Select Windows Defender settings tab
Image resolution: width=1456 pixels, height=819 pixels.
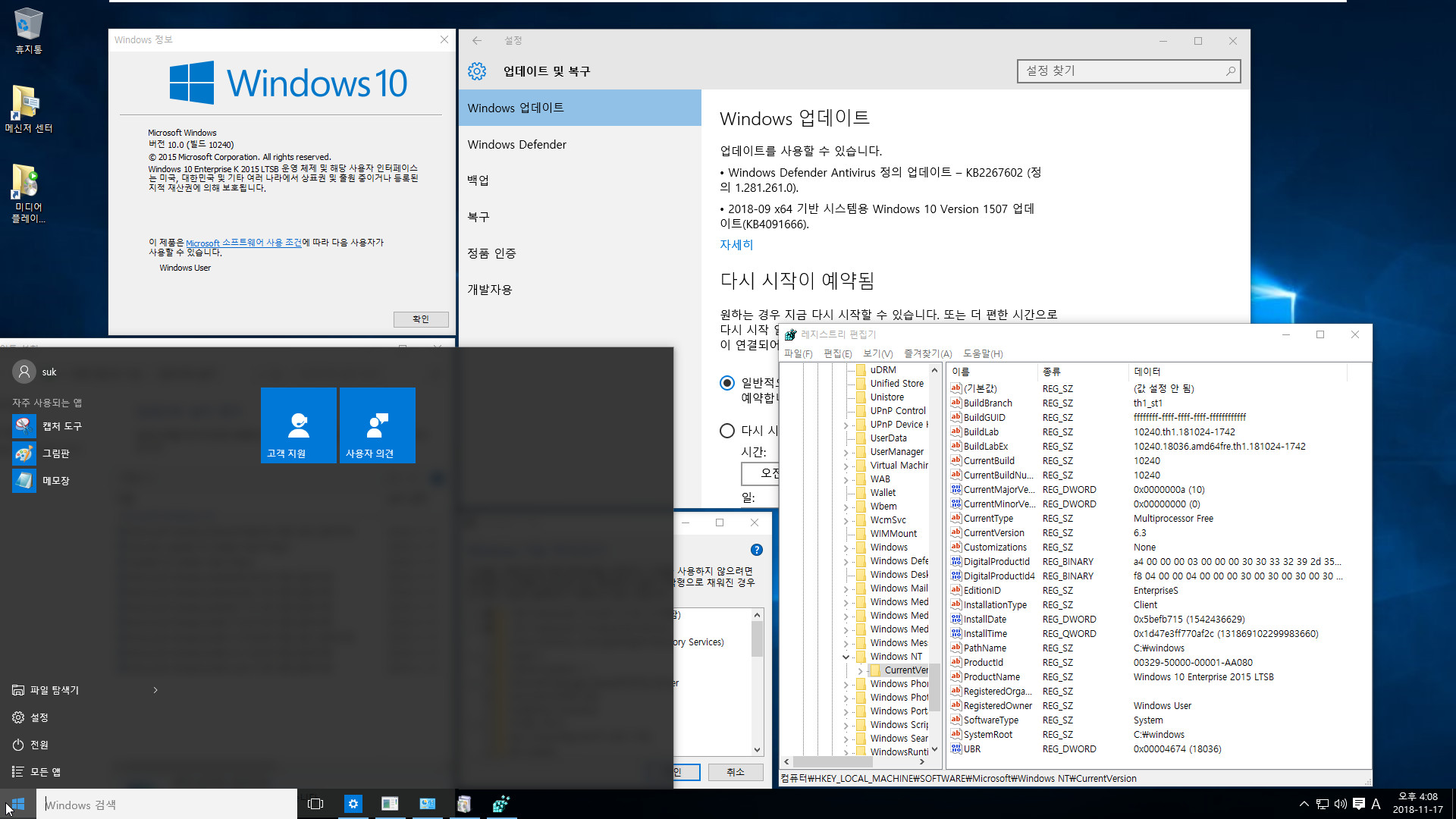[x=580, y=144]
